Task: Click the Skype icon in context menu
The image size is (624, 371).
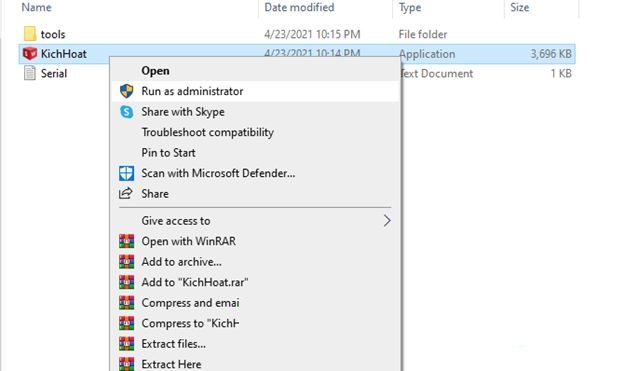Action: click(x=127, y=112)
